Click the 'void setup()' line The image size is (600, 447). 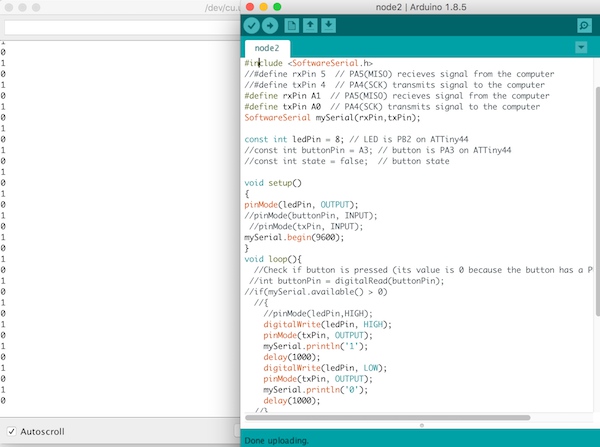point(273,183)
